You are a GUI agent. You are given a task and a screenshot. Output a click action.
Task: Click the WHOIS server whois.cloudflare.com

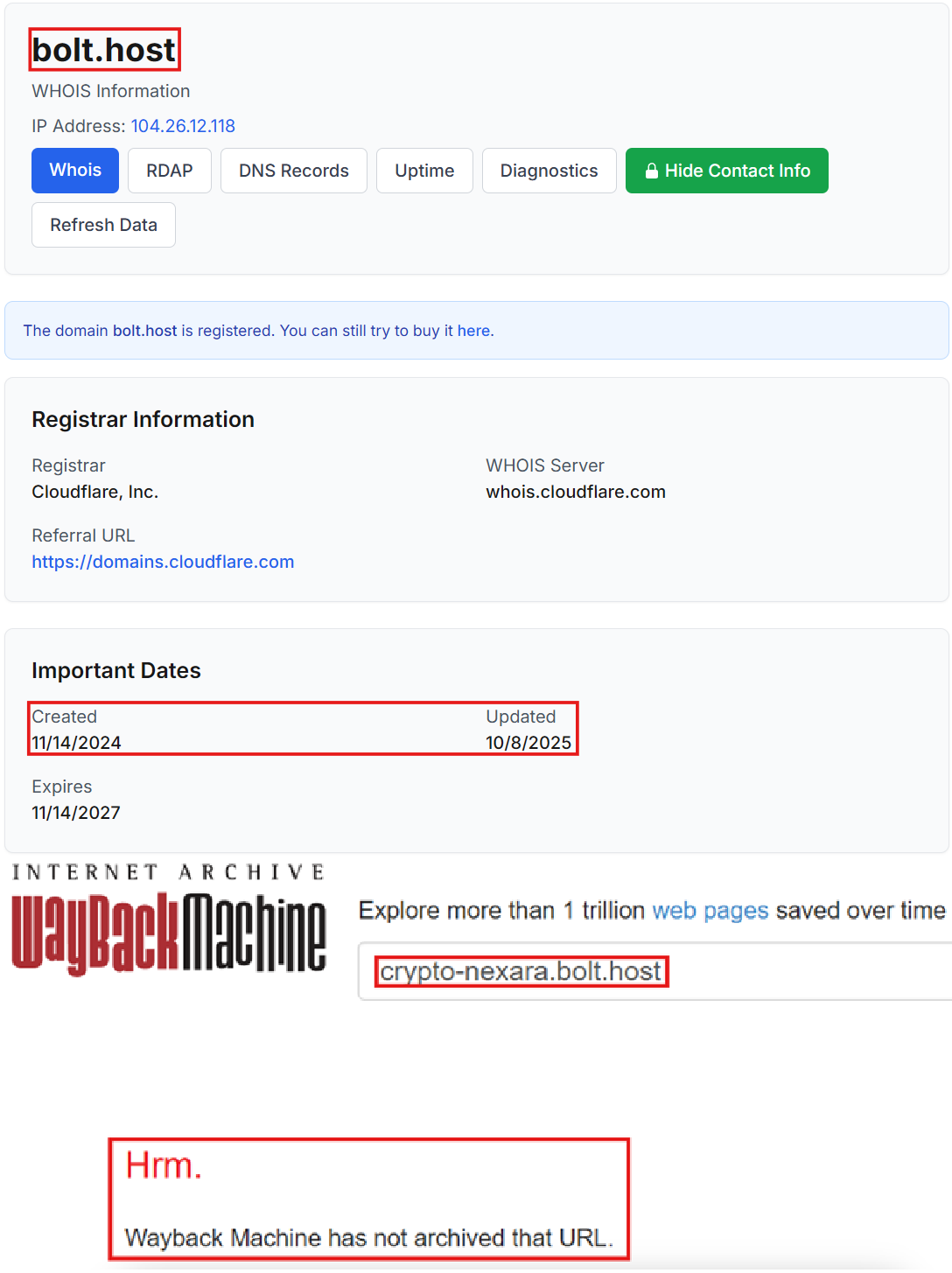coord(575,492)
